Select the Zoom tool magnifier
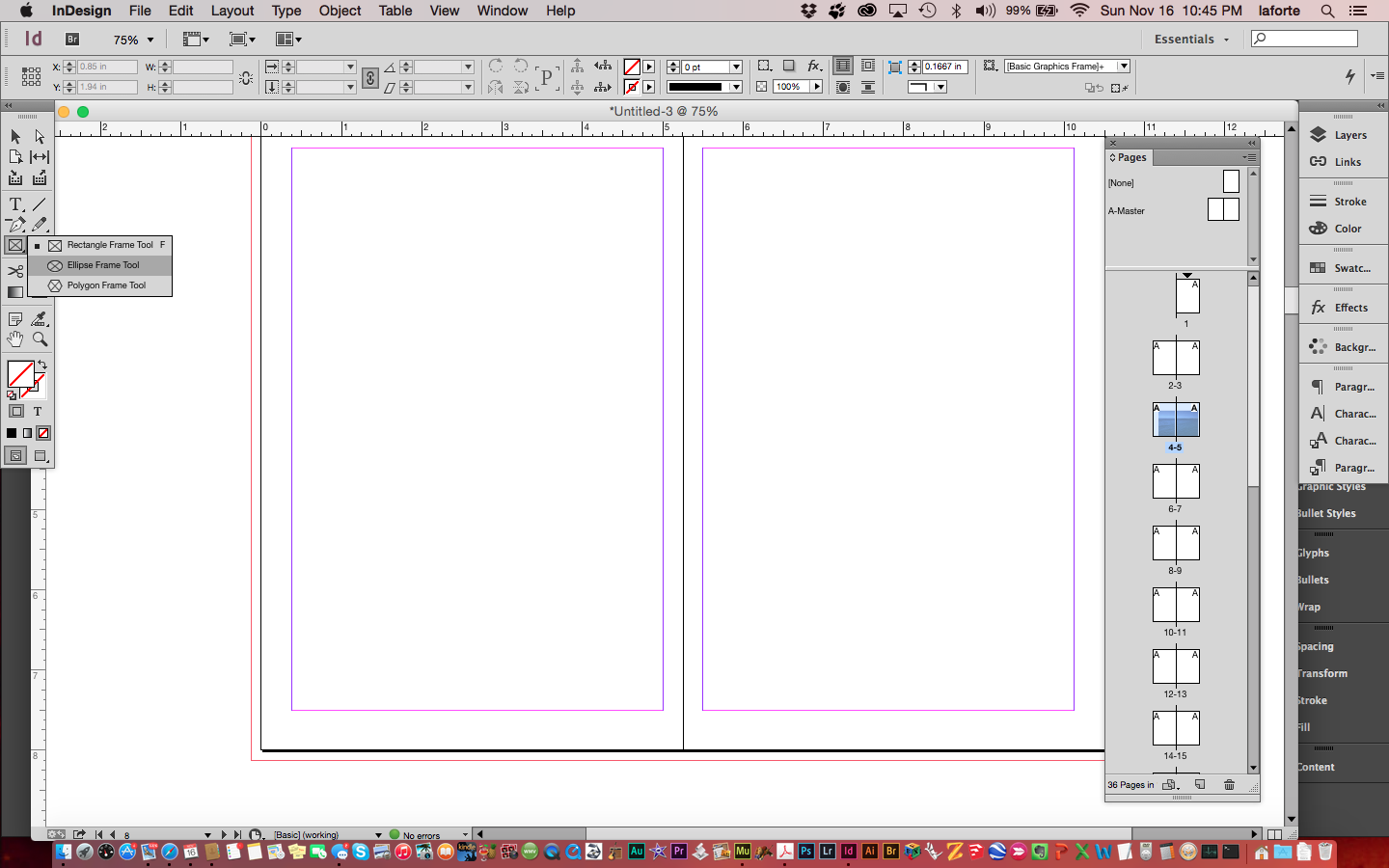This screenshot has height=868, width=1389. coord(40,339)
